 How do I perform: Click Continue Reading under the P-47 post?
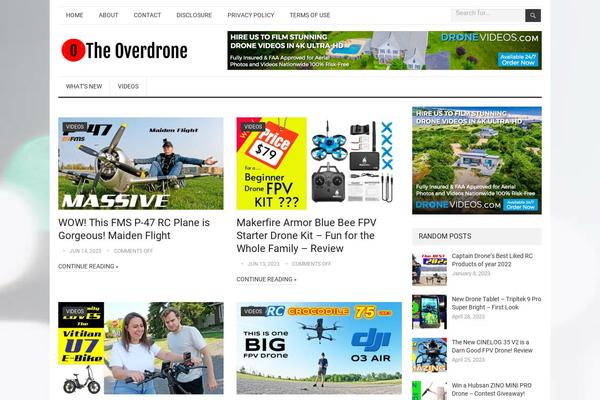(x=88, y=266)
